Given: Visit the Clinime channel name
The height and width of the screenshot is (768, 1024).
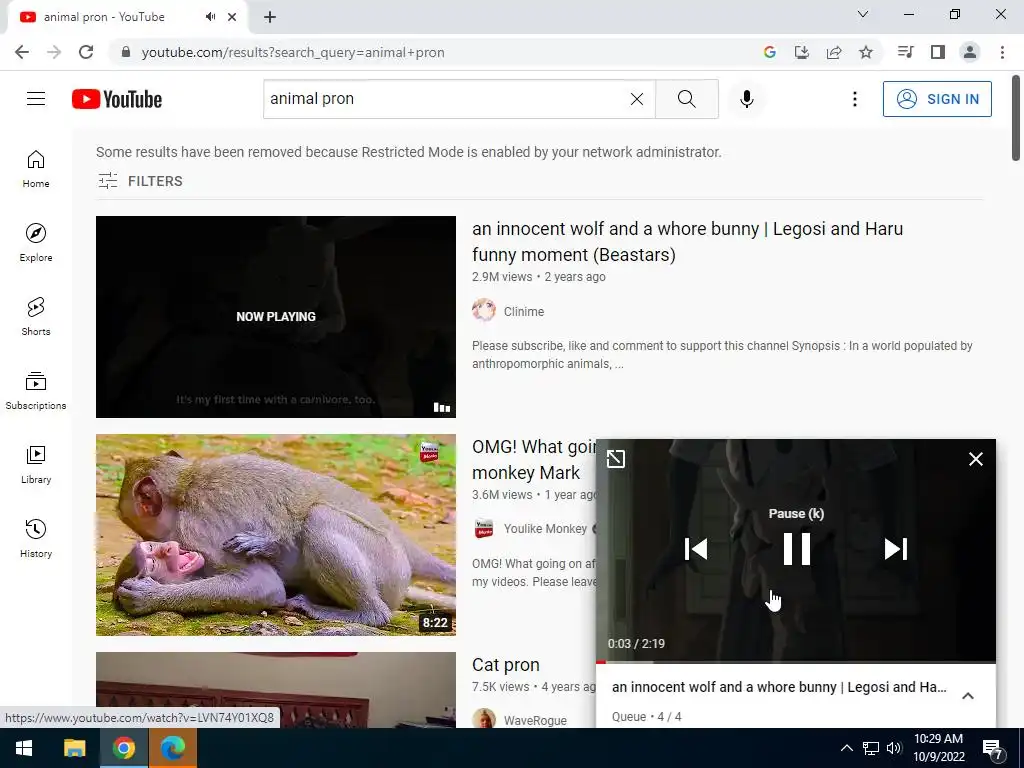Looking at the screenshot, I should point(524,312).
